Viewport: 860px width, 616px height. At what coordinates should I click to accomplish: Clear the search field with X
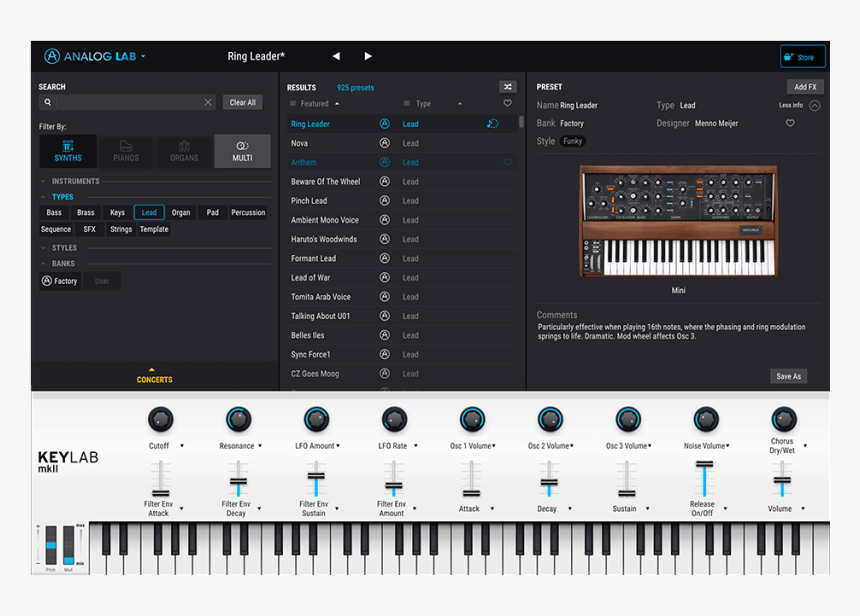click(208, 102)
